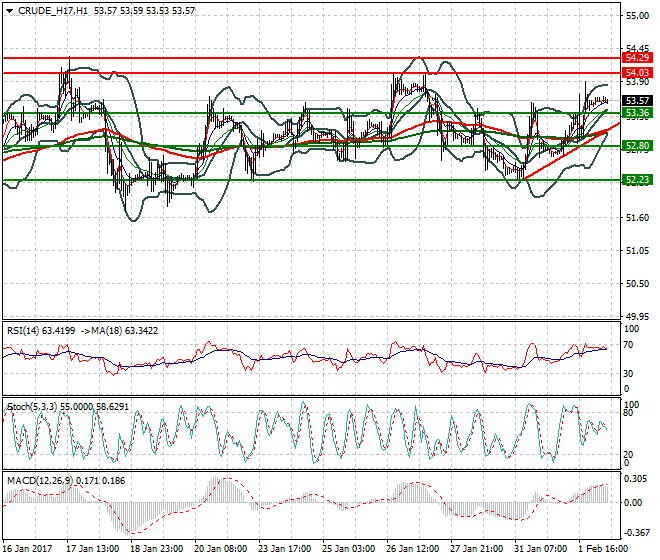The image size is (660, 560).
Task: Click the CRUDE_H17,H1 chart symbol title
Action: [50, 10]
